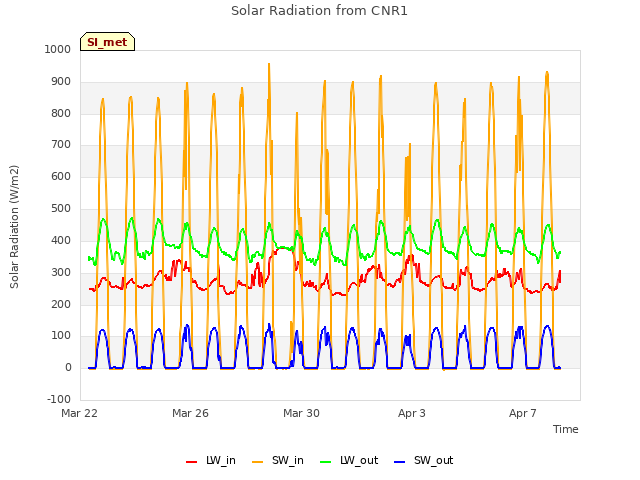The height and width of the screenshot is (480, 640).
Task: Click the 600 y-axis tick label
Action: point(61,176)
